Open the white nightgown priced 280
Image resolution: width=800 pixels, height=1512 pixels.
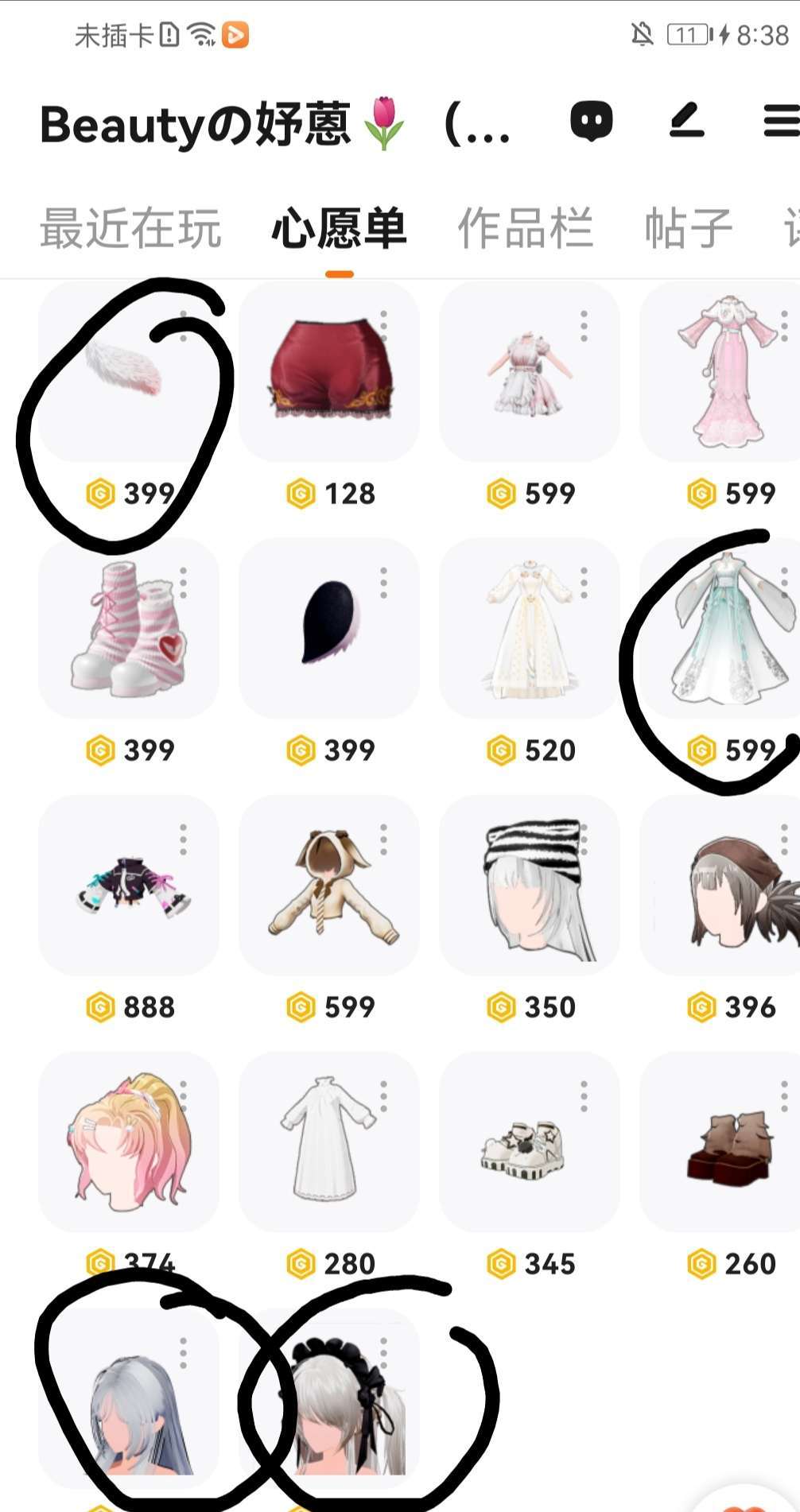(329, 1142)
